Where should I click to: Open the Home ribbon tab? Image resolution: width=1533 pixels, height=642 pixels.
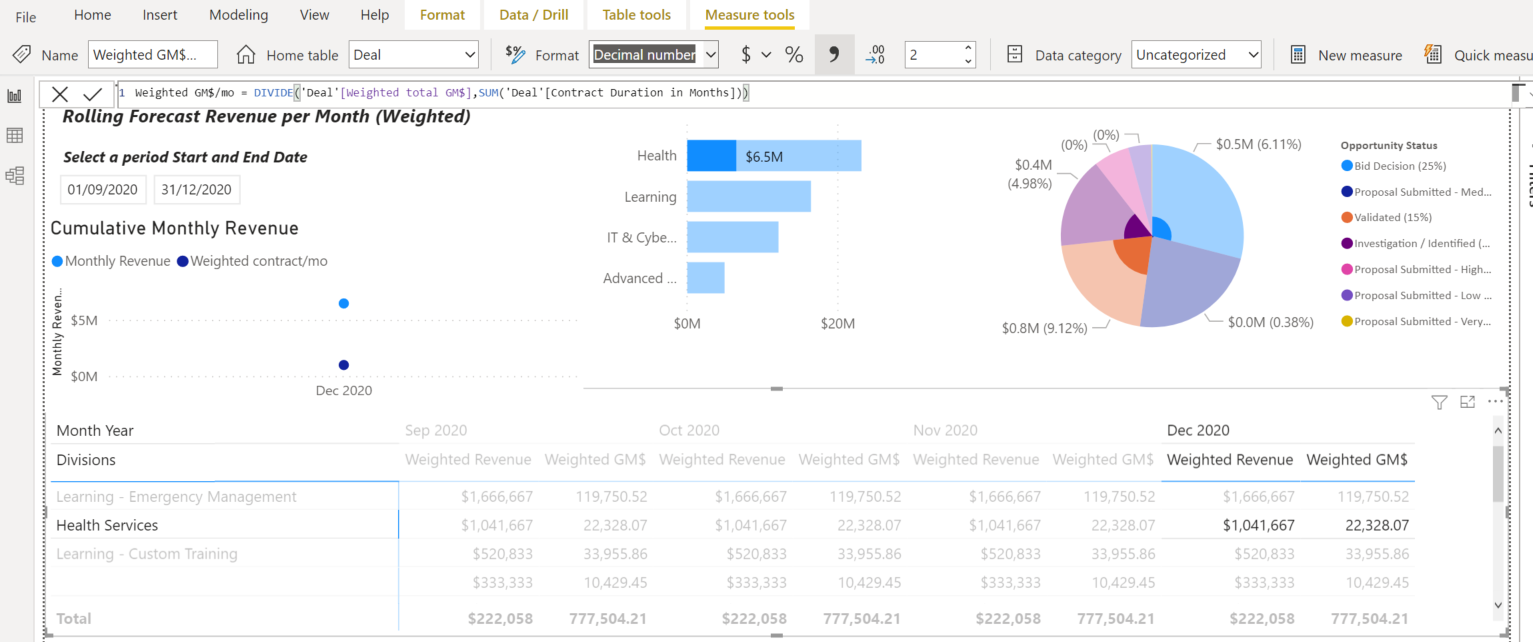(x=93, y=15)
